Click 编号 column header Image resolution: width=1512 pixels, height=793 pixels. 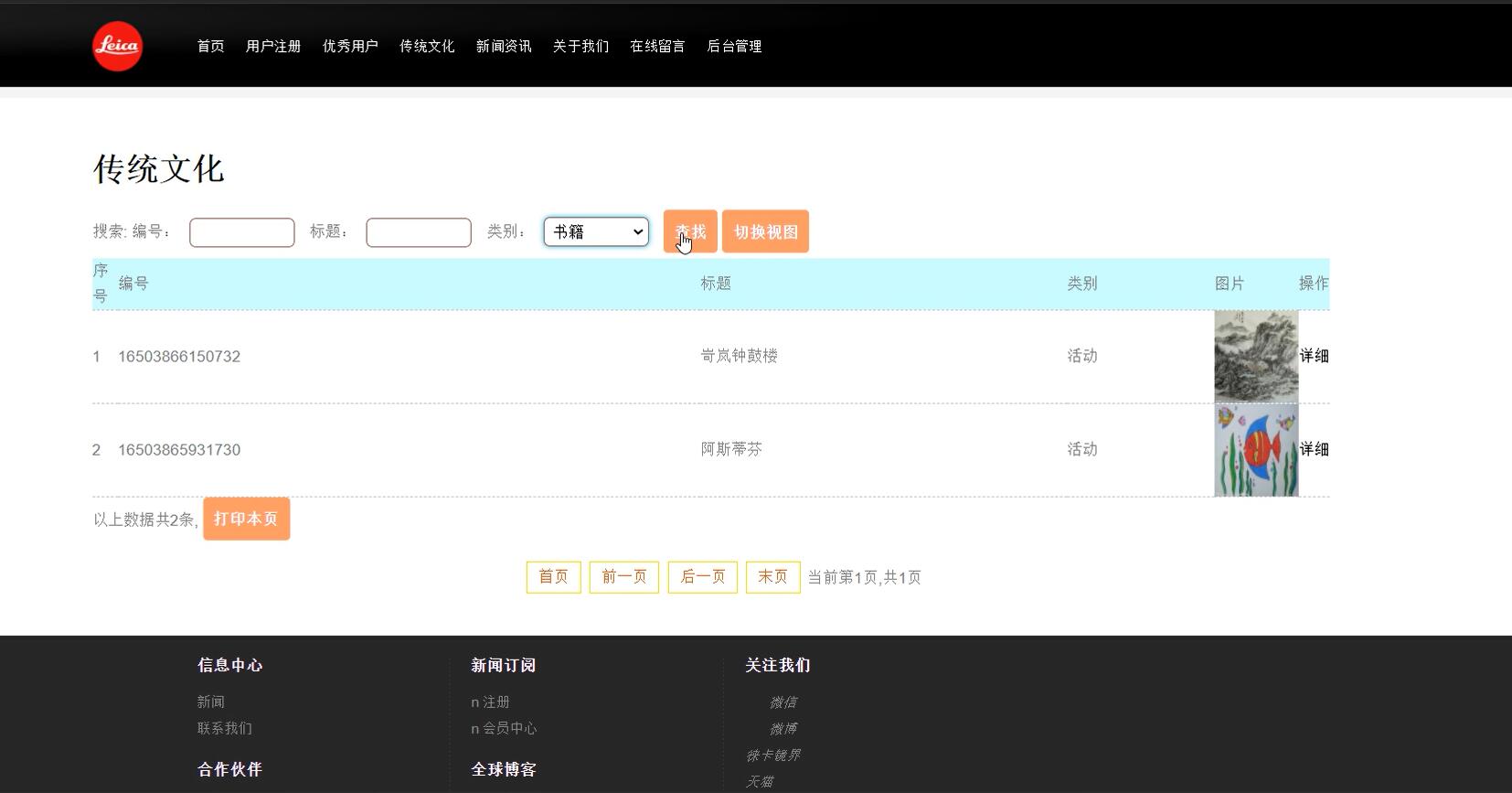click(133, 284)
